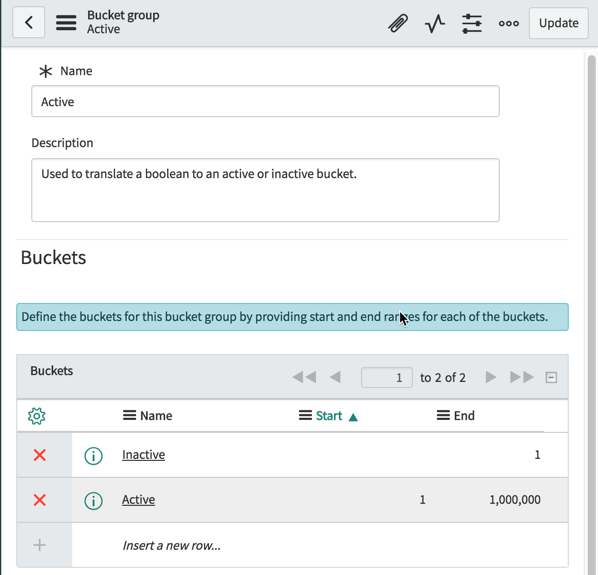Delete the Inactive bucket row
Screen dimensions: 598x575
click(40, 455)
